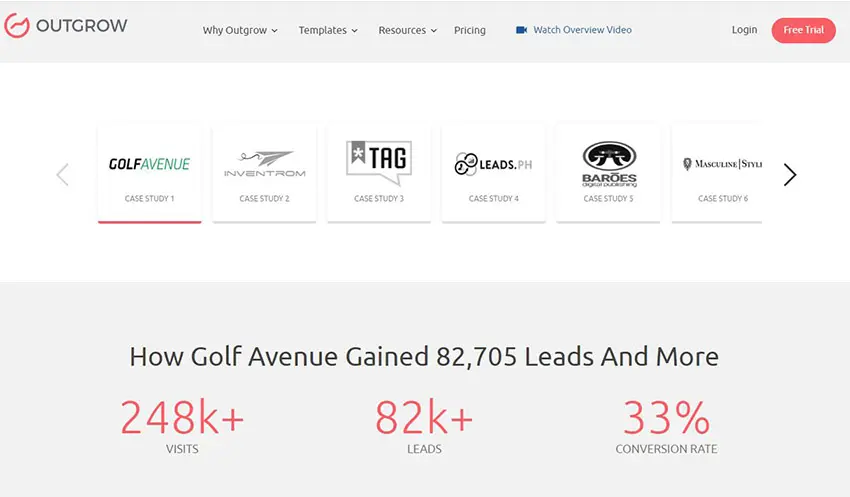The width and height of the screenshot is (850, 497).
Task: Click the Golf Avenue 82,705 leads heading
Action: [x=424, y=357]
